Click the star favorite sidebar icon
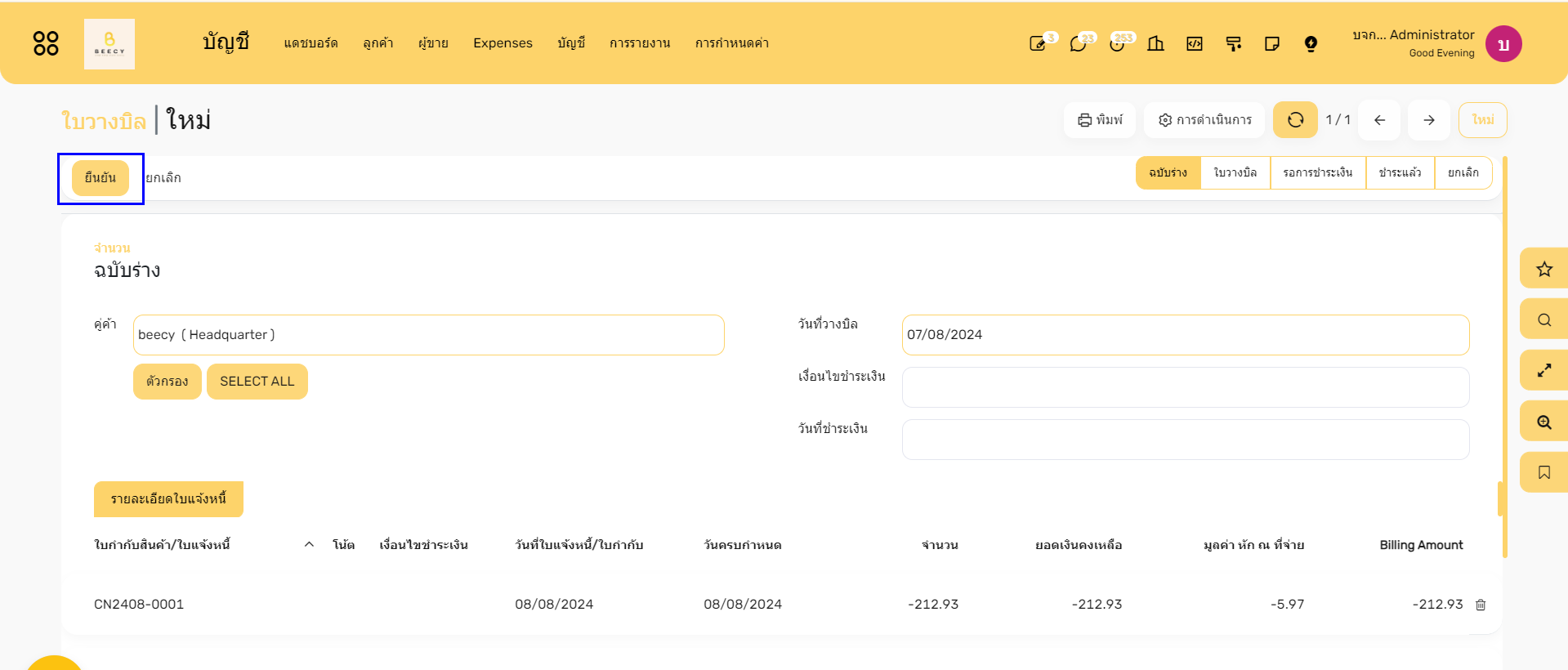 coord(1543,269)
